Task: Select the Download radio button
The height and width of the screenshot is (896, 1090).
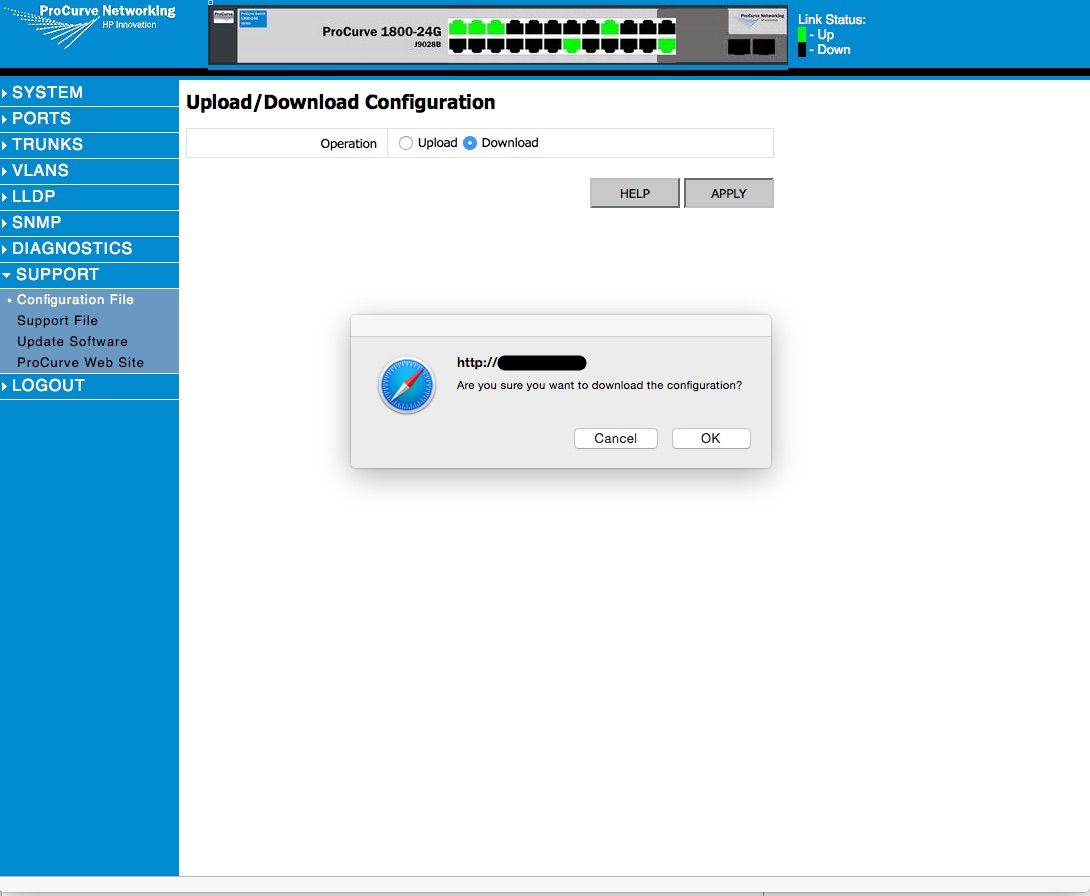Action: pyautogui.click(x=470, y=143)
